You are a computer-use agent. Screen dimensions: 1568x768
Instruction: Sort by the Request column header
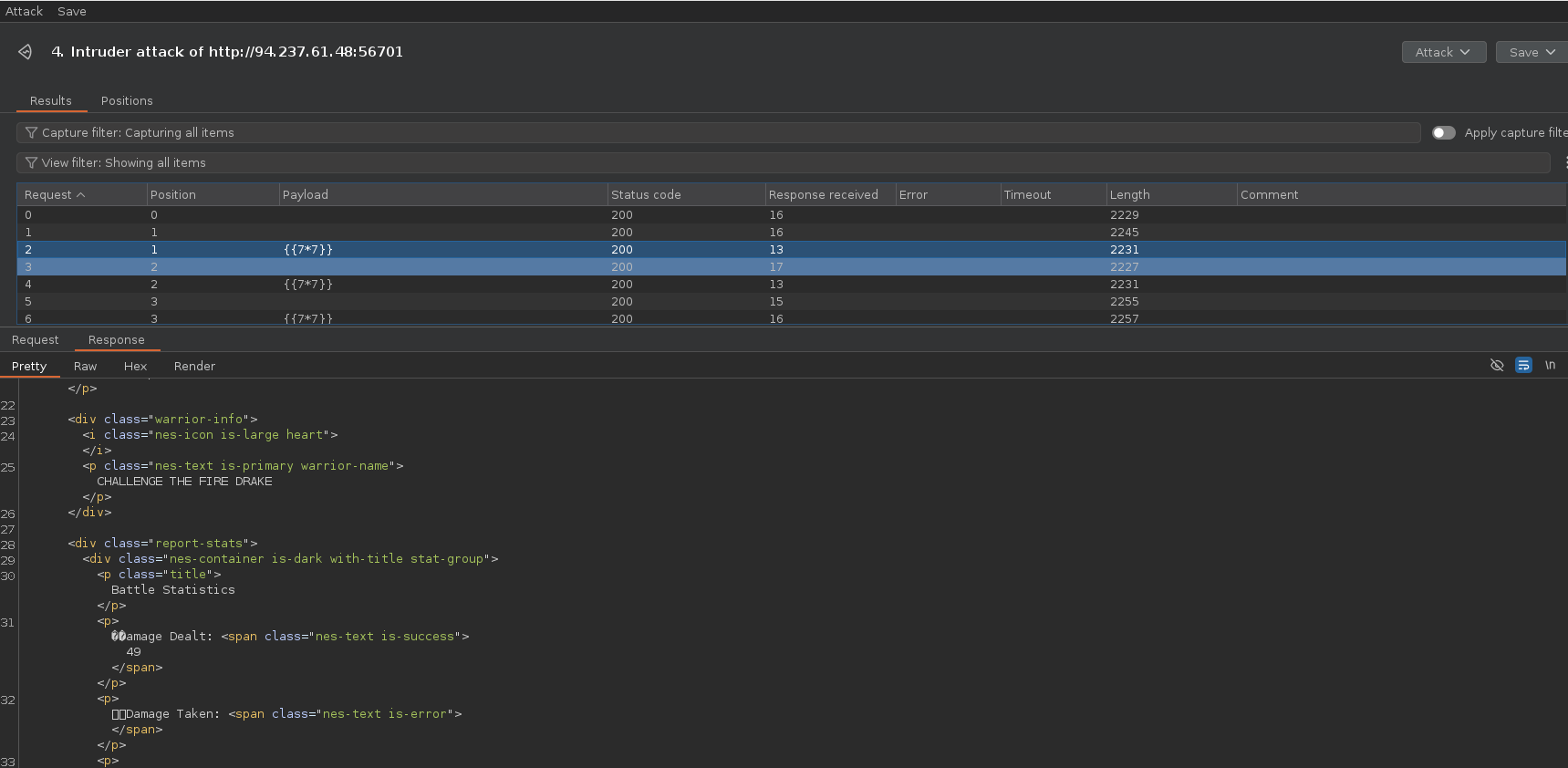82,194
